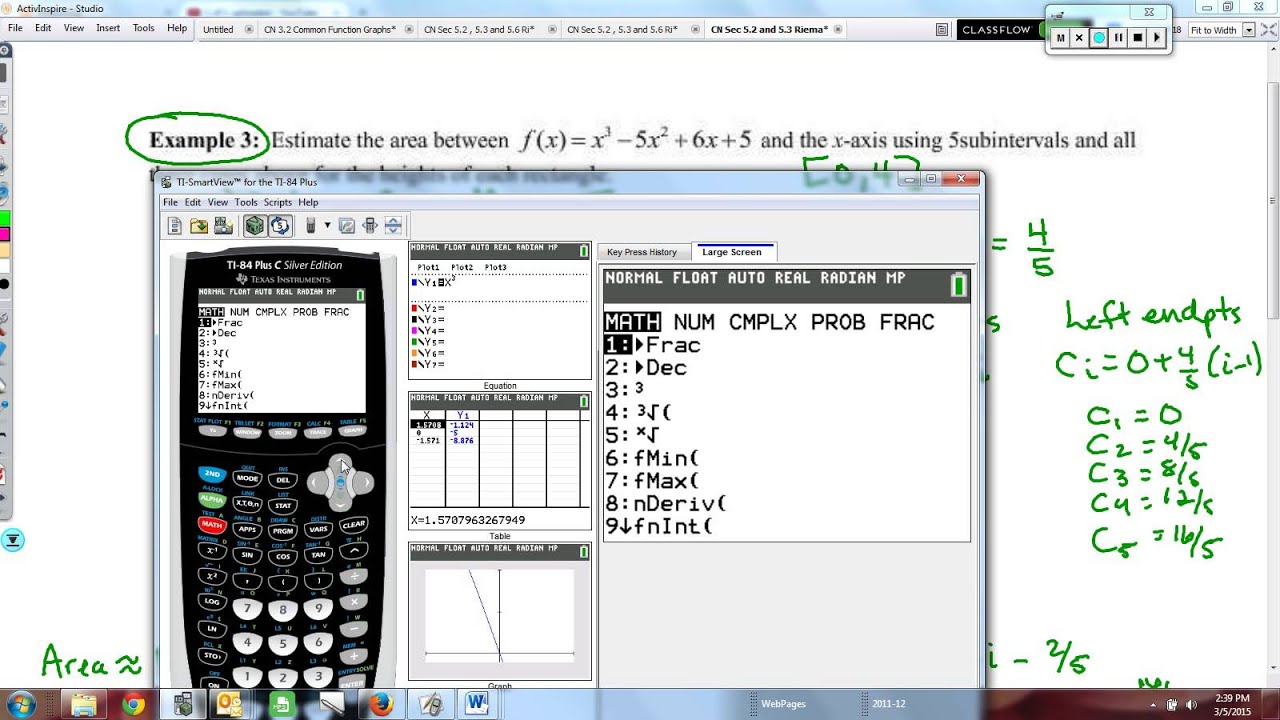
Task: Toggle the View3 cube icon in TI-SmartView
Action: tap(255, 226)
